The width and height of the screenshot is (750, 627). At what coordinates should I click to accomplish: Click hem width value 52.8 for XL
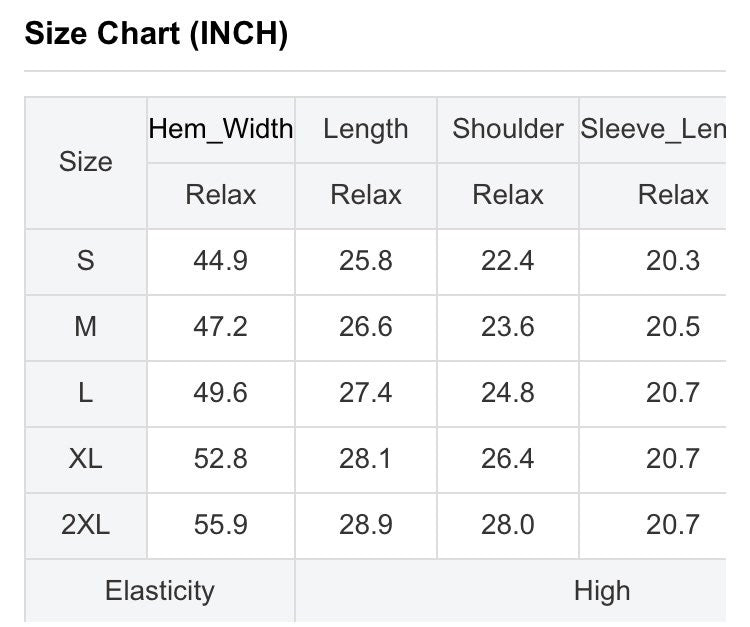tap(221, 459)
